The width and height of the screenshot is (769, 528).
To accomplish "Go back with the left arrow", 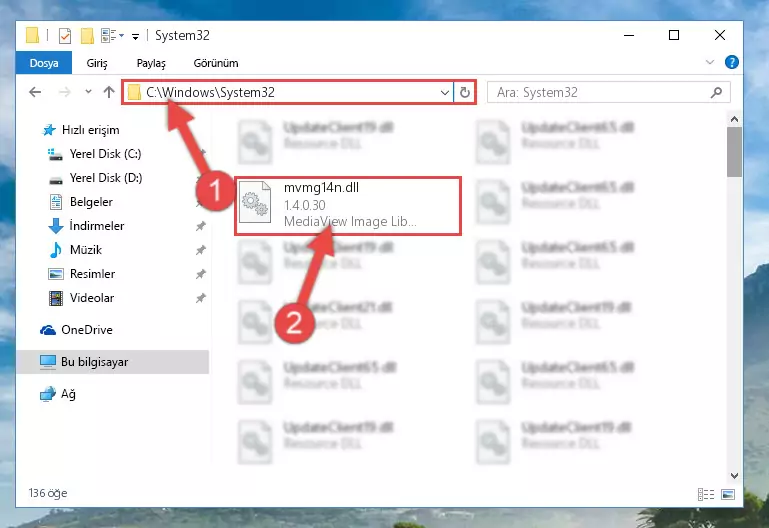I will (x=35, y=92).
